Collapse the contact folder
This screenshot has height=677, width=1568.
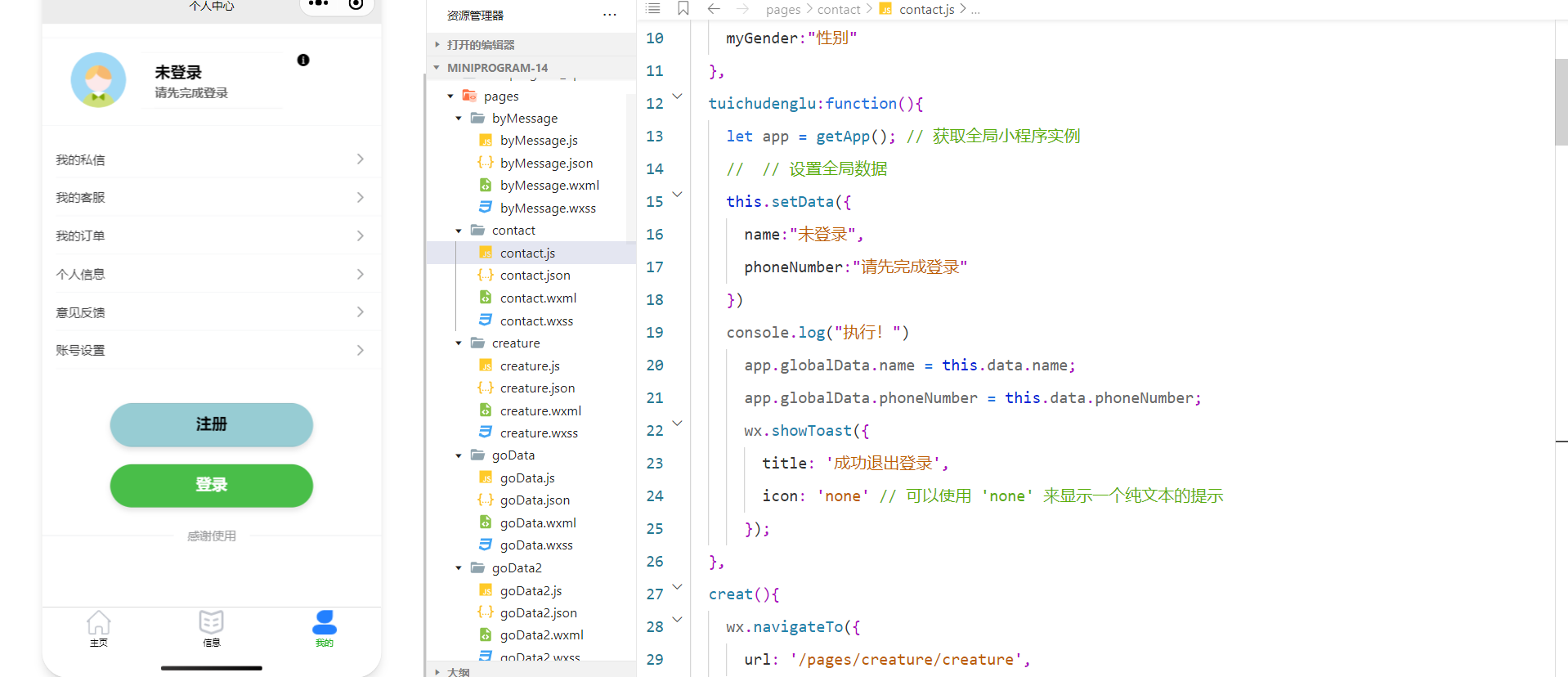(x=459, y=231)
